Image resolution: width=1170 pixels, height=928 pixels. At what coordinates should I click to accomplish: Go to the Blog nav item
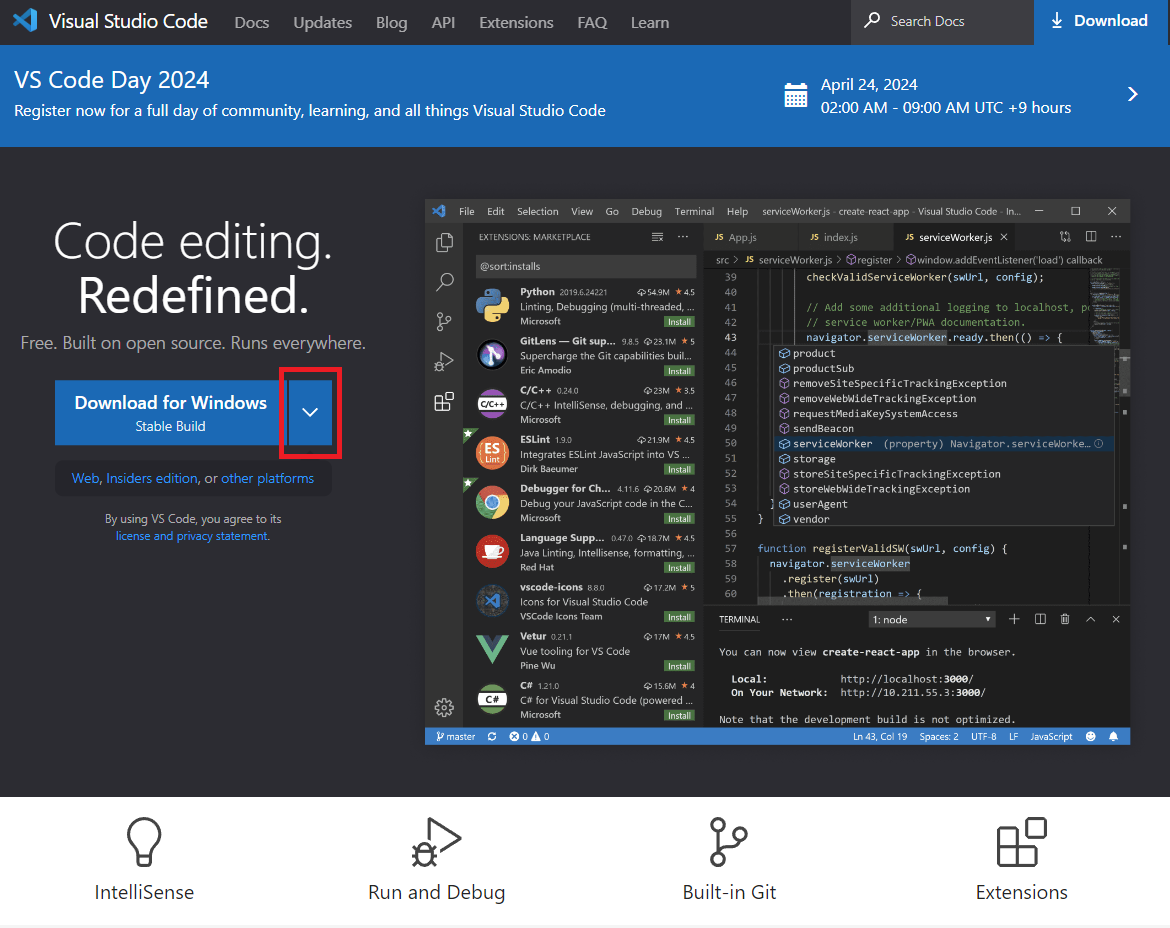pyautogui.click(x=392, y=22)
